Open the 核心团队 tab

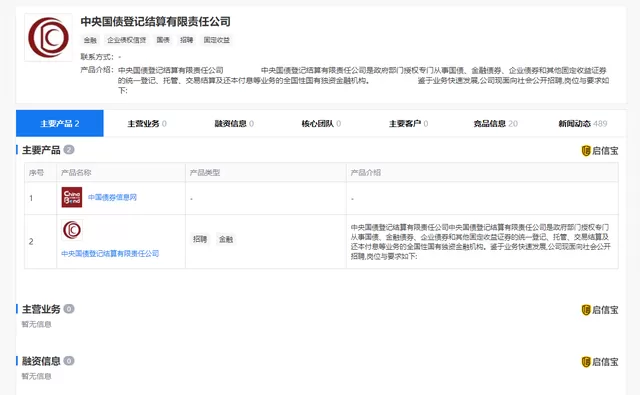321,124
